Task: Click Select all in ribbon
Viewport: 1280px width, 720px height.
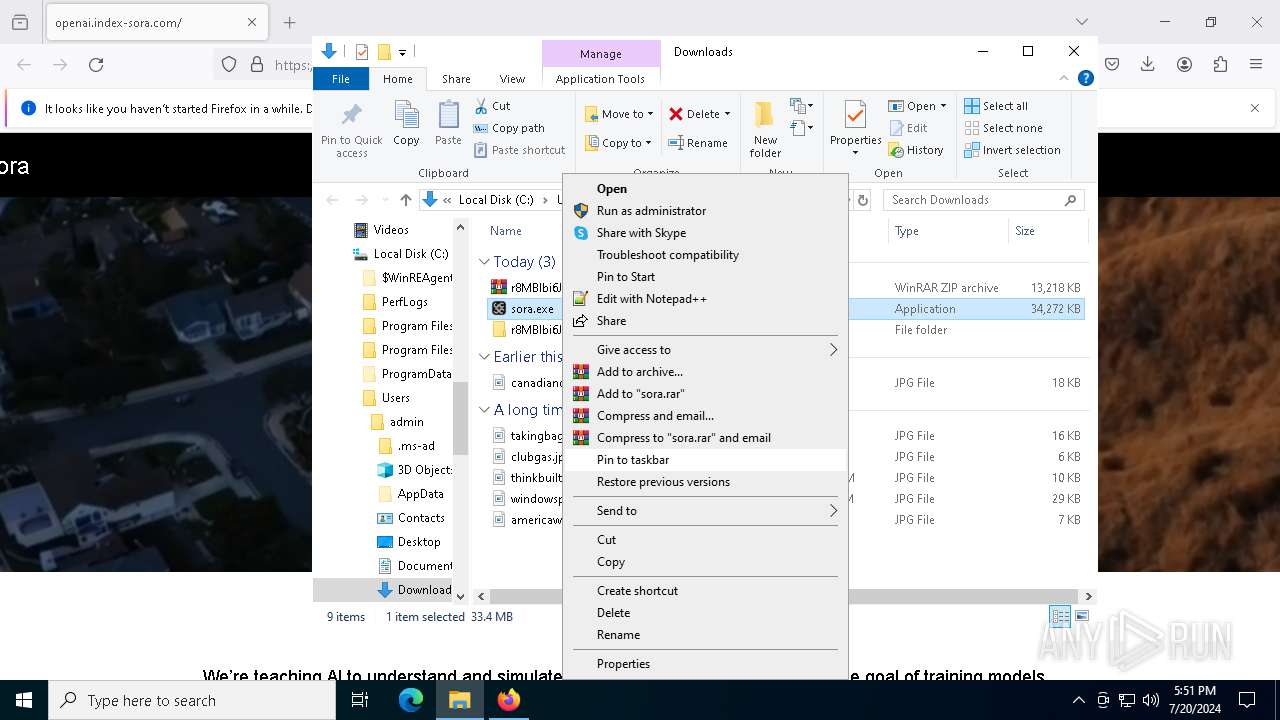Action: [x=996, y=106]
